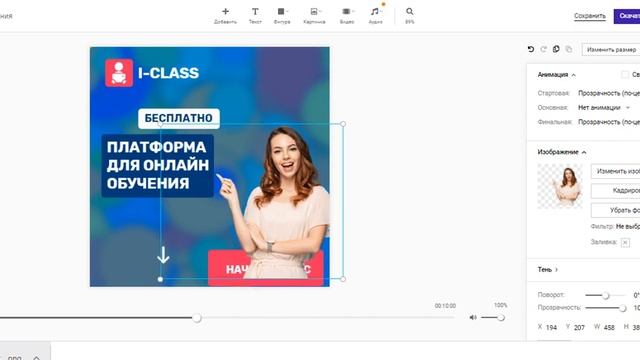Click the Кадрировать button

coord(616,191)
